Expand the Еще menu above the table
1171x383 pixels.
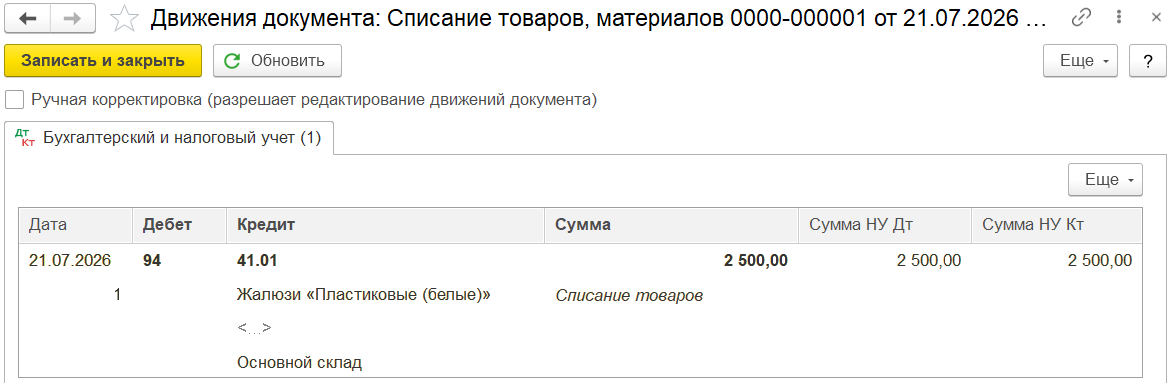pyautogui.click(x=1105, y=180)
